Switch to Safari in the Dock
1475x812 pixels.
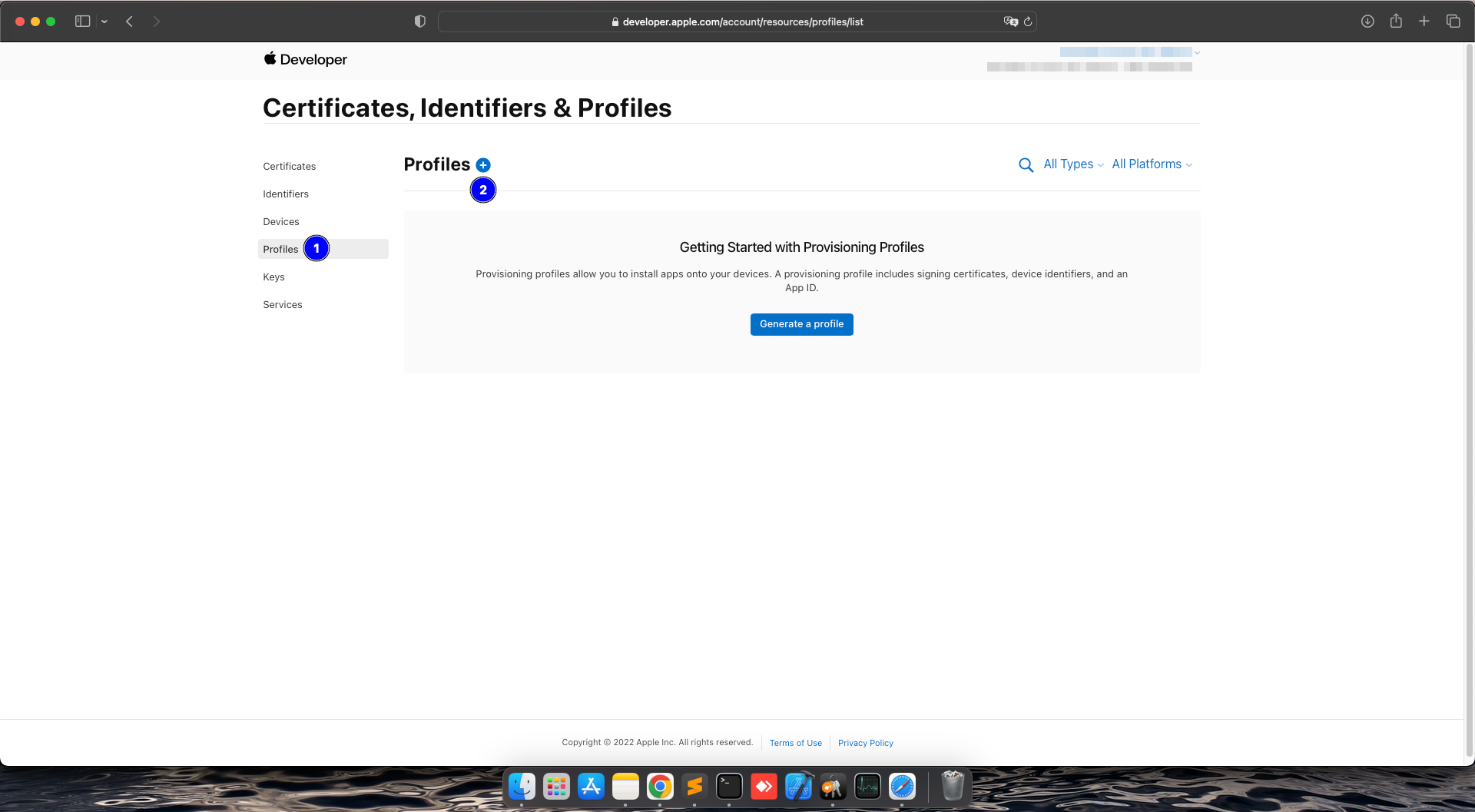point(902,786)
